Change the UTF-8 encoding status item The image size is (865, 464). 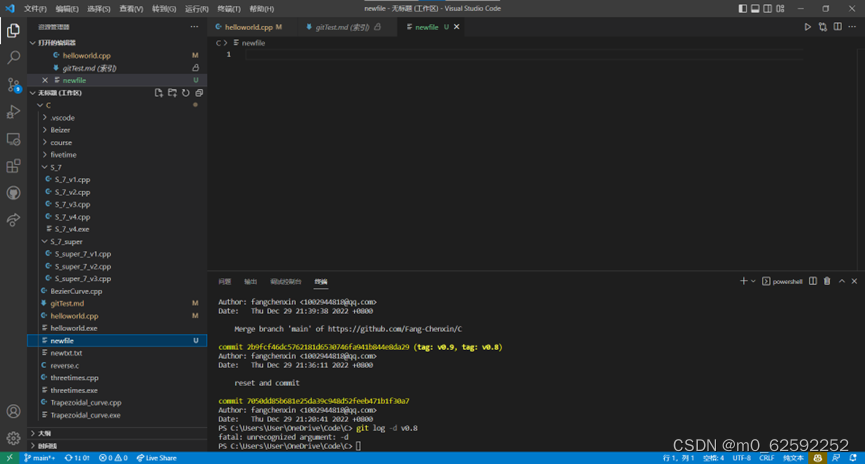click(741, 458)
